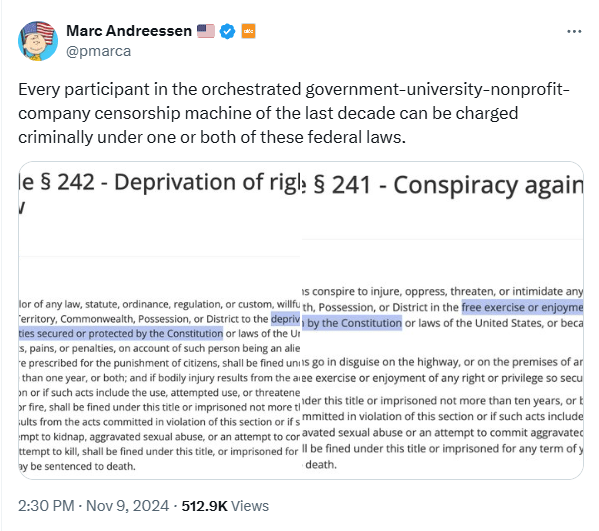
Task: Click the blue verified checkmark badge
Action: click(227, 31)
